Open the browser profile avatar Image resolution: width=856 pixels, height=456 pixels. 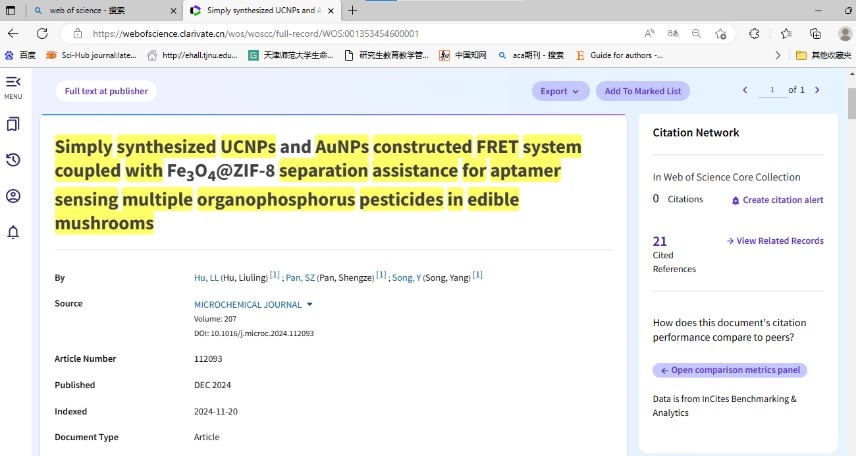pyautogui.click(x=845, y=34)
